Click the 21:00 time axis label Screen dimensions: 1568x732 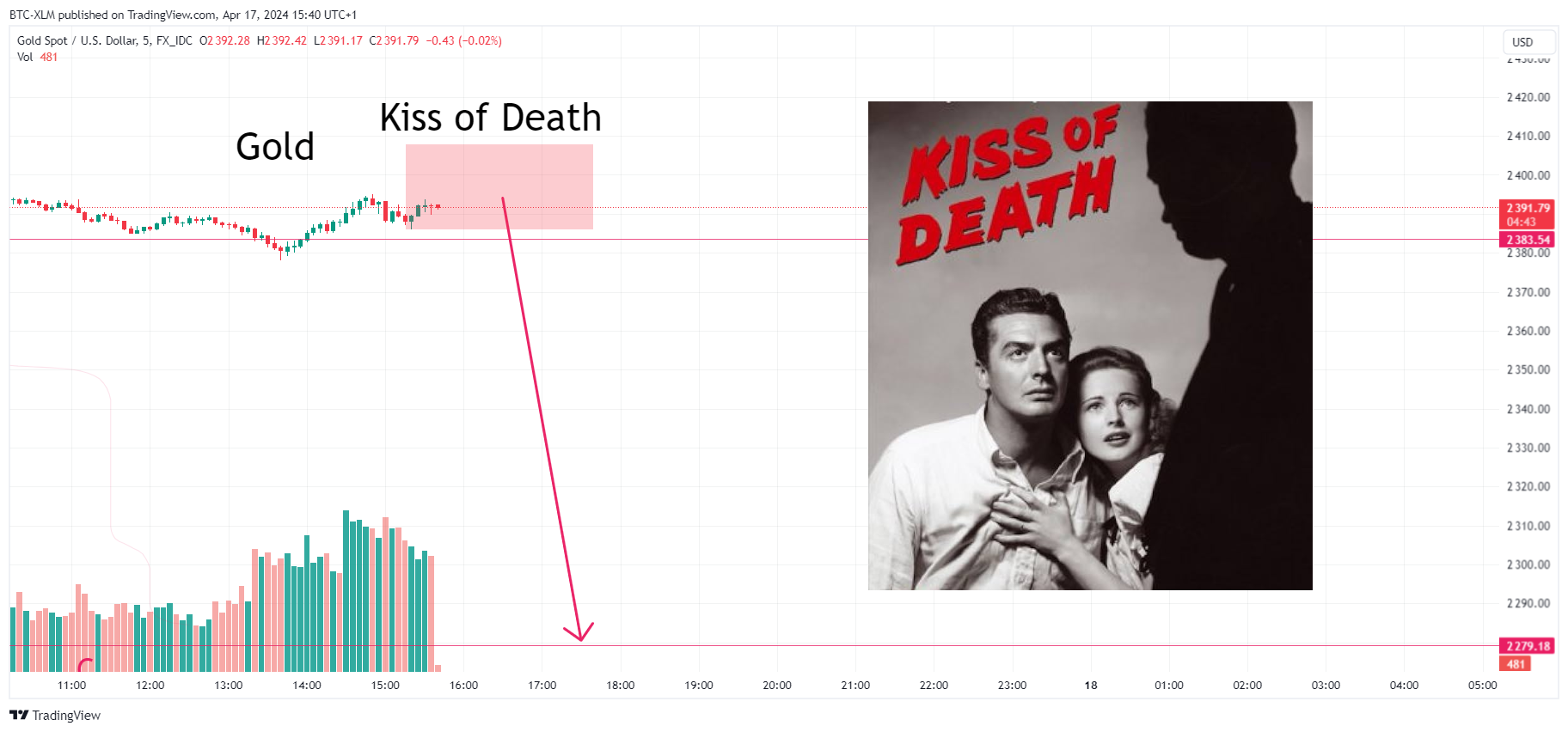pos(855,686)
